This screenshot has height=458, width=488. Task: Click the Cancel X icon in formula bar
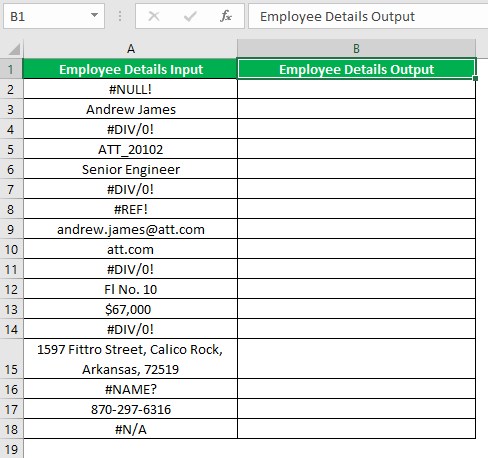154,16
